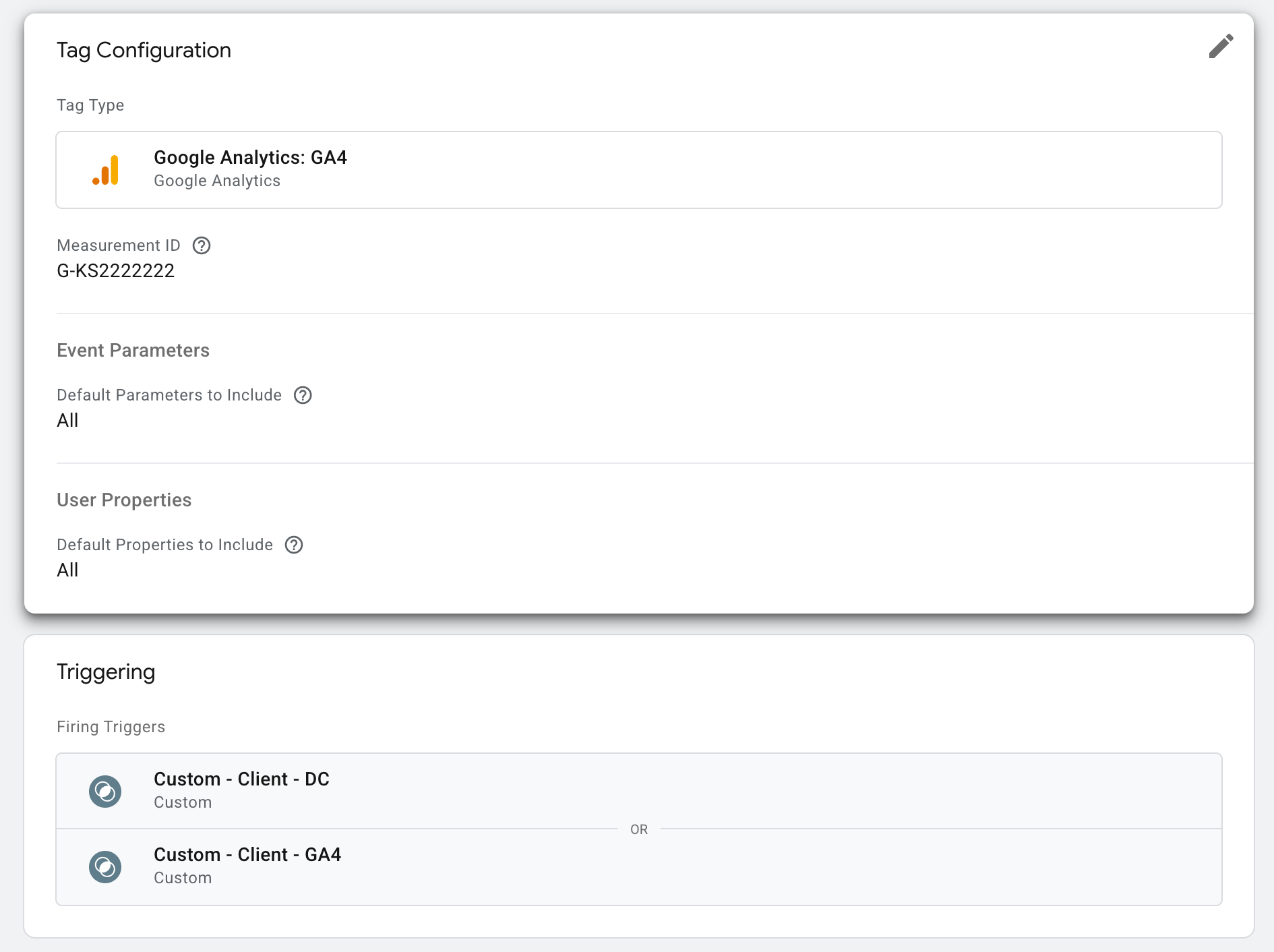Click the Default Parameters to Include label
This screenshot has width=1274, height=952.
pyautogui.click(x=169, y=395)
